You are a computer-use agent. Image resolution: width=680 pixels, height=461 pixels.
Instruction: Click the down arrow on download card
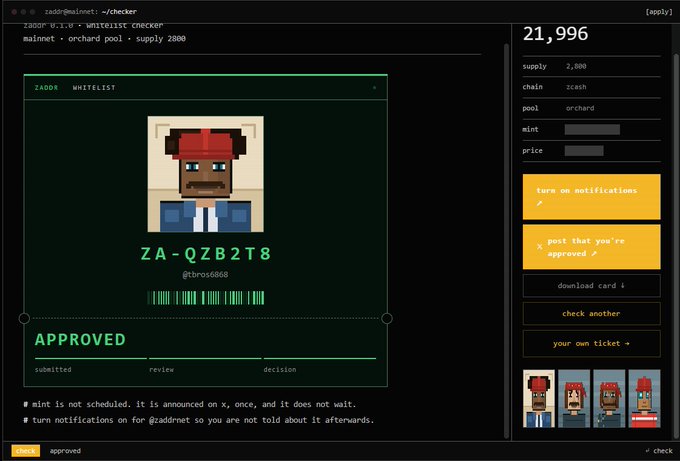[x=623, y=285]
